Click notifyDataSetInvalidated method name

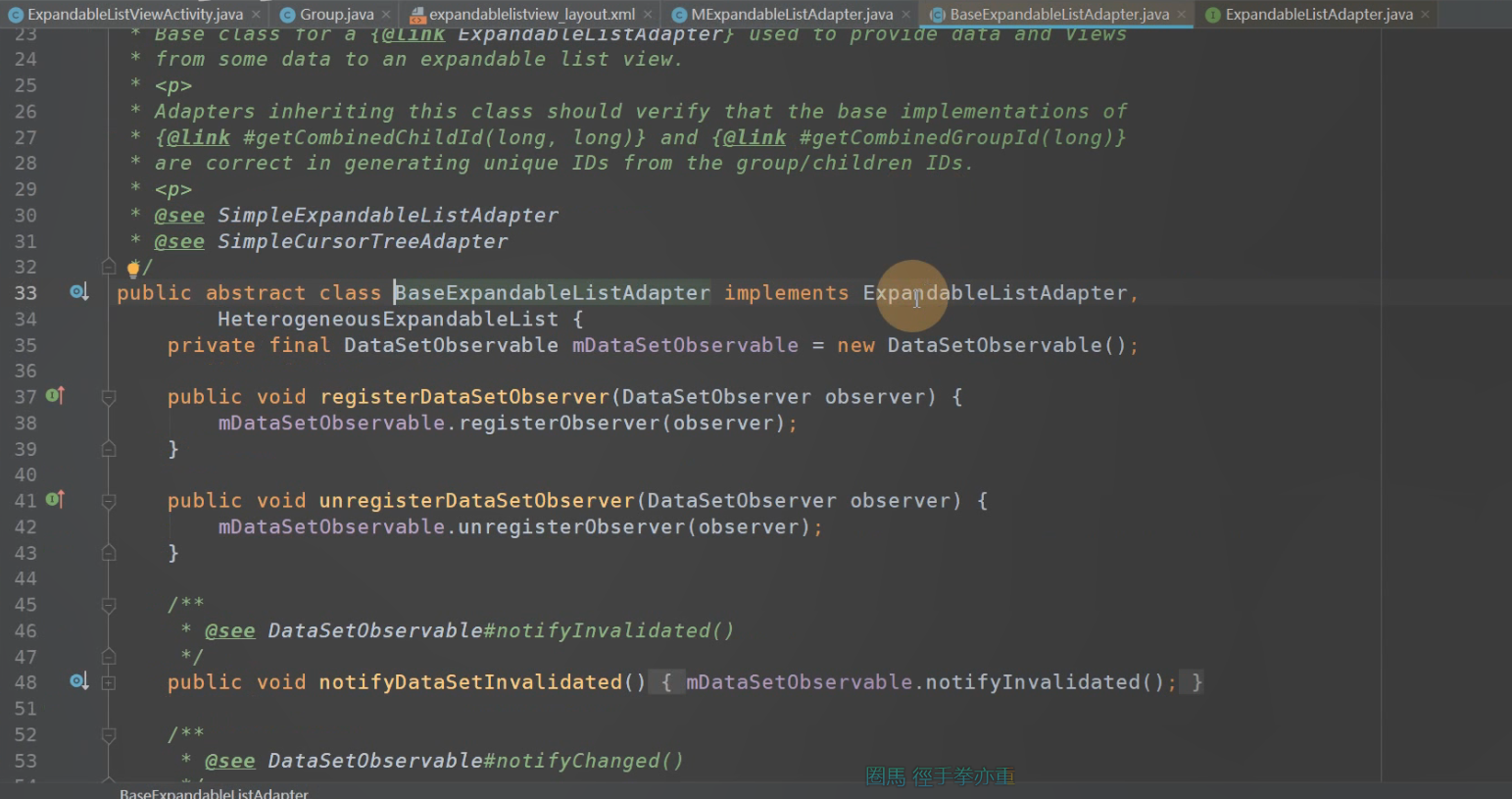tap(470, 681)
